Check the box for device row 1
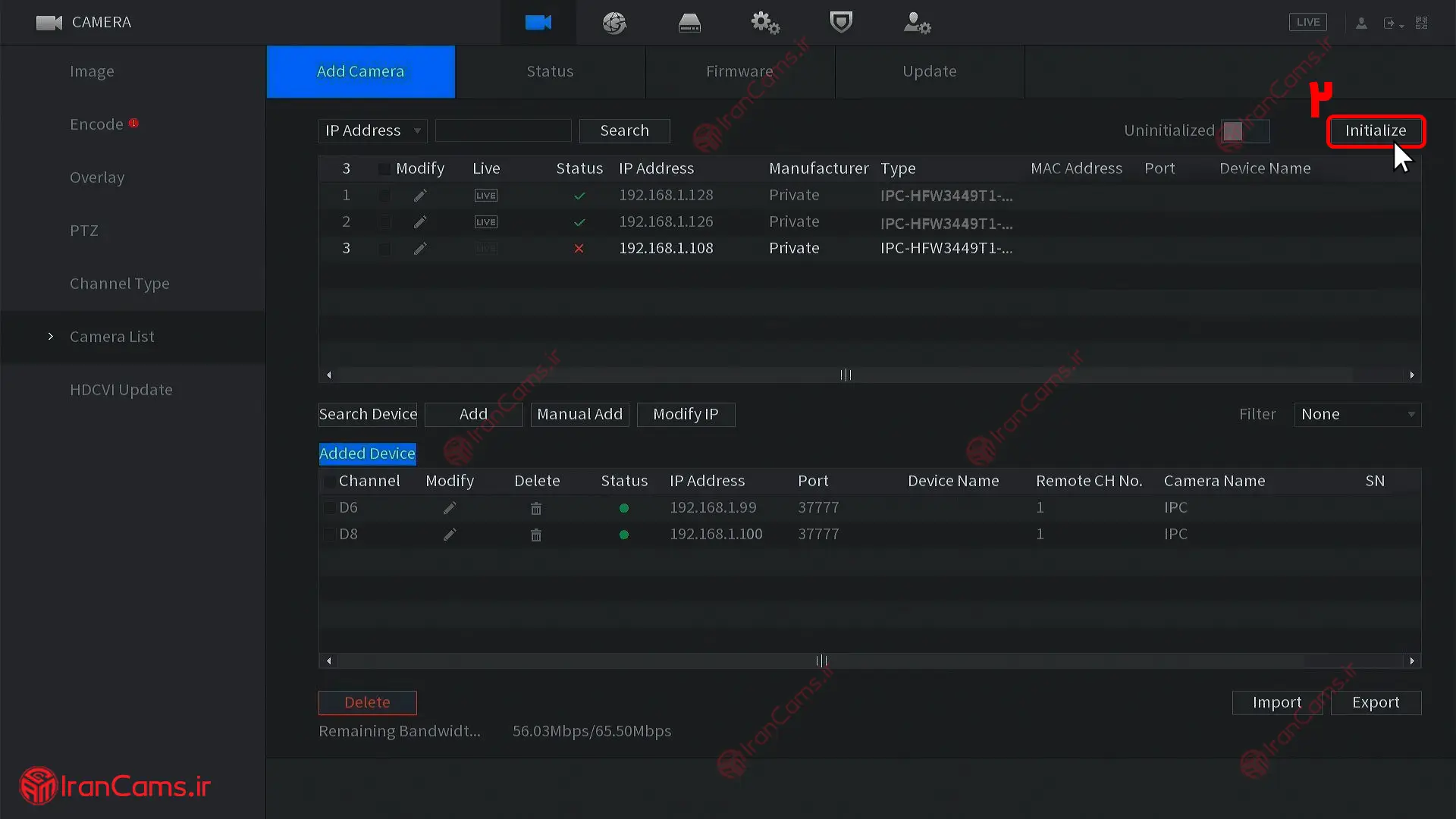 384,196
